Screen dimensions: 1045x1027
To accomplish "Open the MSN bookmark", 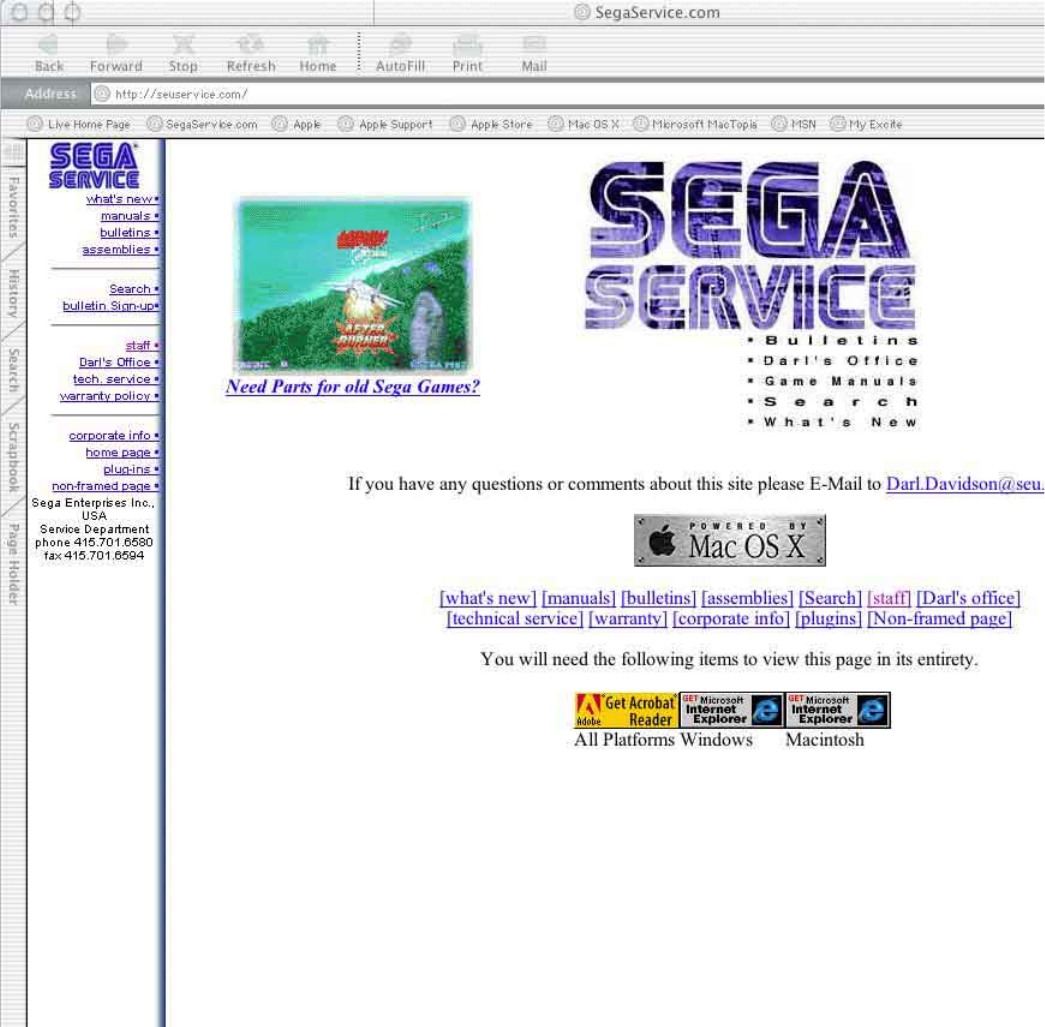I will [794, 124].
